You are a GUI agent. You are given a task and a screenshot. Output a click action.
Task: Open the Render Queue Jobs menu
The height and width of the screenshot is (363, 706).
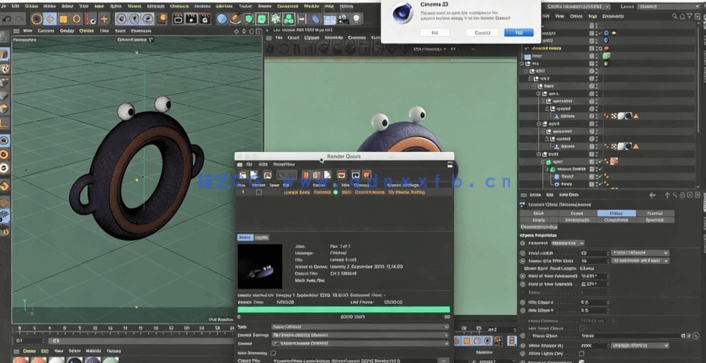[263, 165]
